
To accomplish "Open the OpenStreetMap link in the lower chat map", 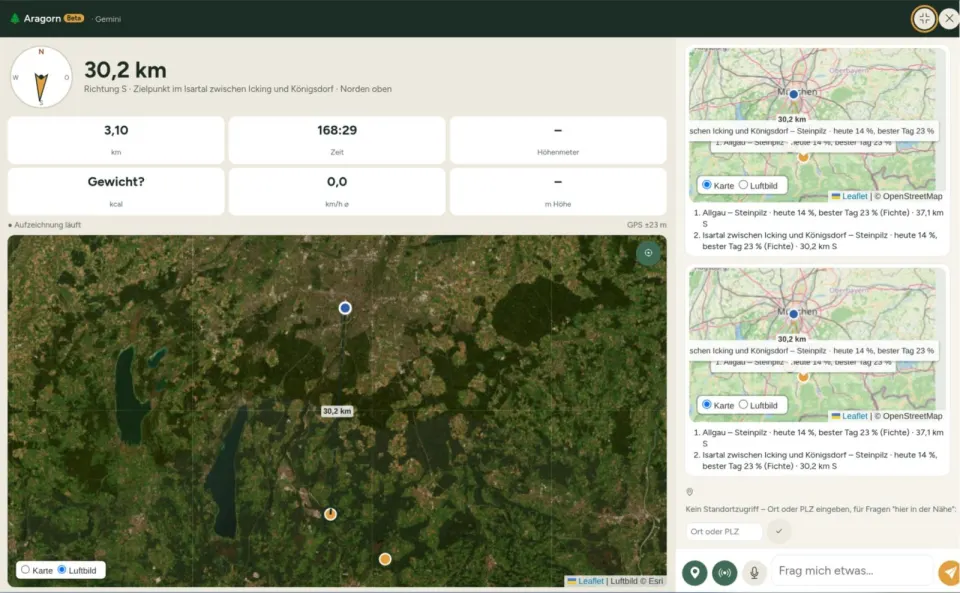I will 912,416.
